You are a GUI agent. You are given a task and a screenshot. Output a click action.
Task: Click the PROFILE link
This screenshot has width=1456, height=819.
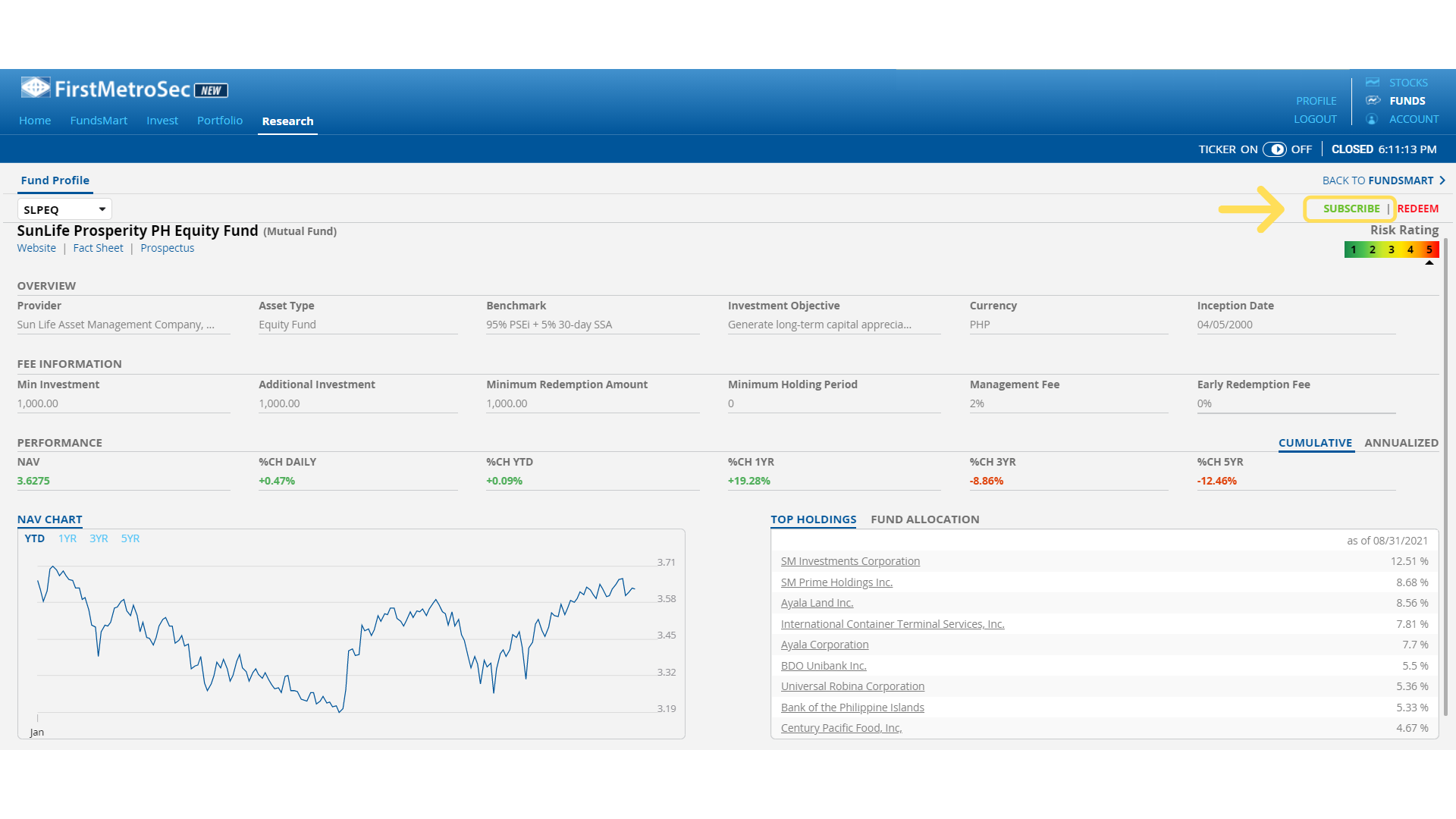1316,101
